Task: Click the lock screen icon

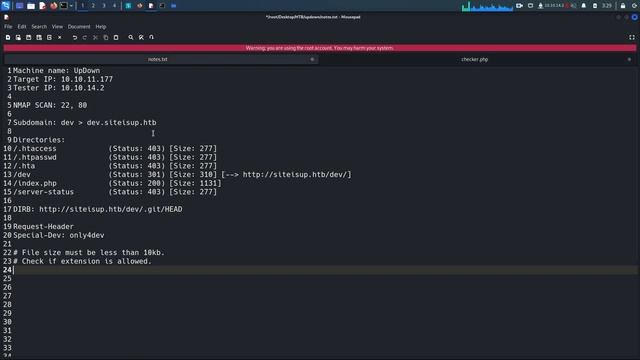Action: click(623, 6)
